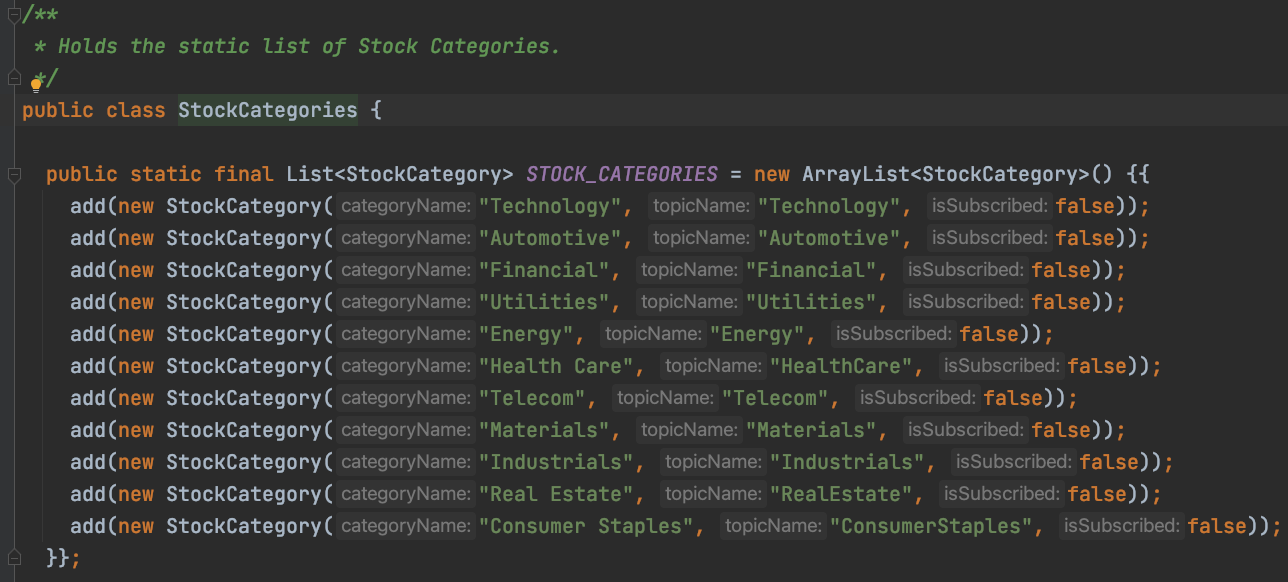
Task: Click the ArrayList type in the declaration
Action: pyautogui.click(x=855, y=174)
